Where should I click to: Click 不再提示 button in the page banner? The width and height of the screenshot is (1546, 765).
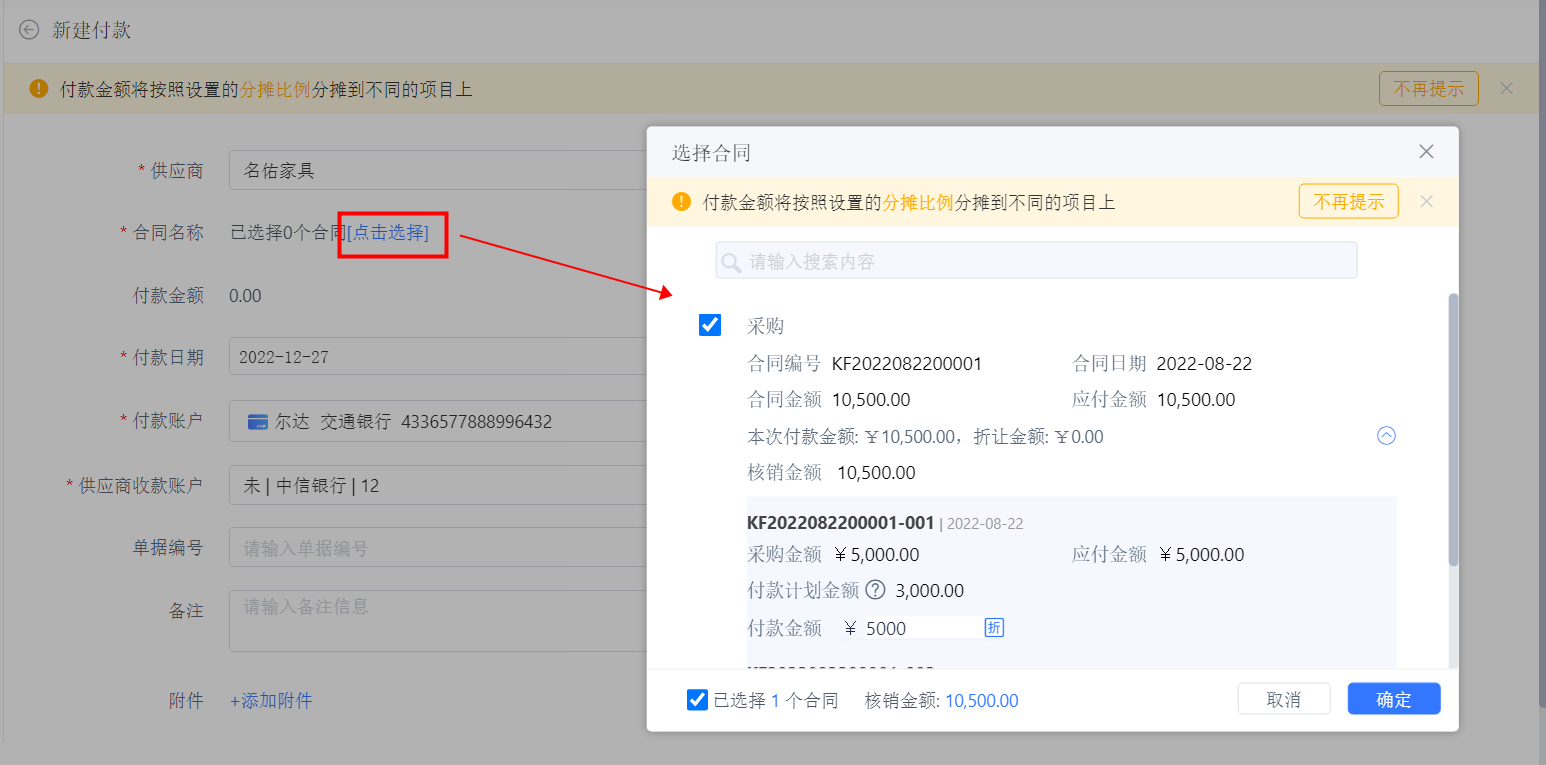(x=1429, y=89)
